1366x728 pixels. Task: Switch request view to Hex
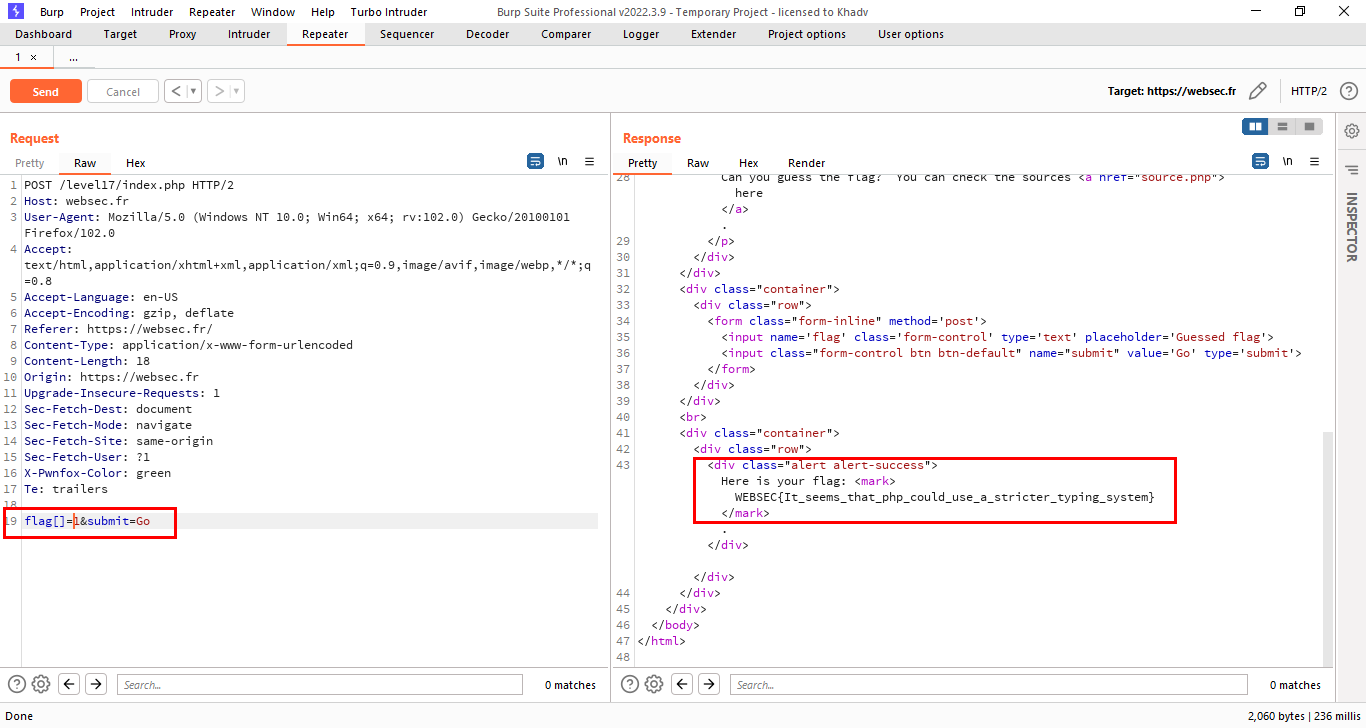(136, 163)
